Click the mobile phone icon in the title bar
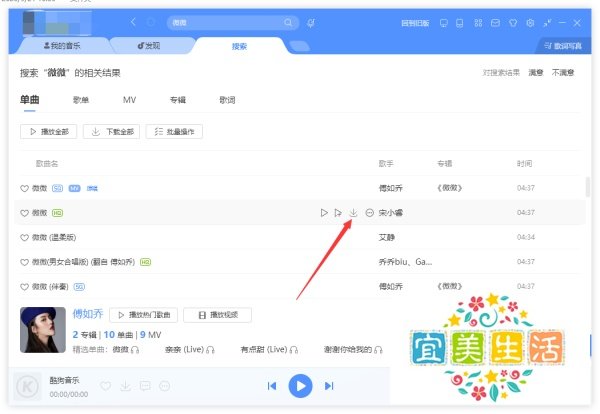 pyautogui.click(x=460, y=23)
